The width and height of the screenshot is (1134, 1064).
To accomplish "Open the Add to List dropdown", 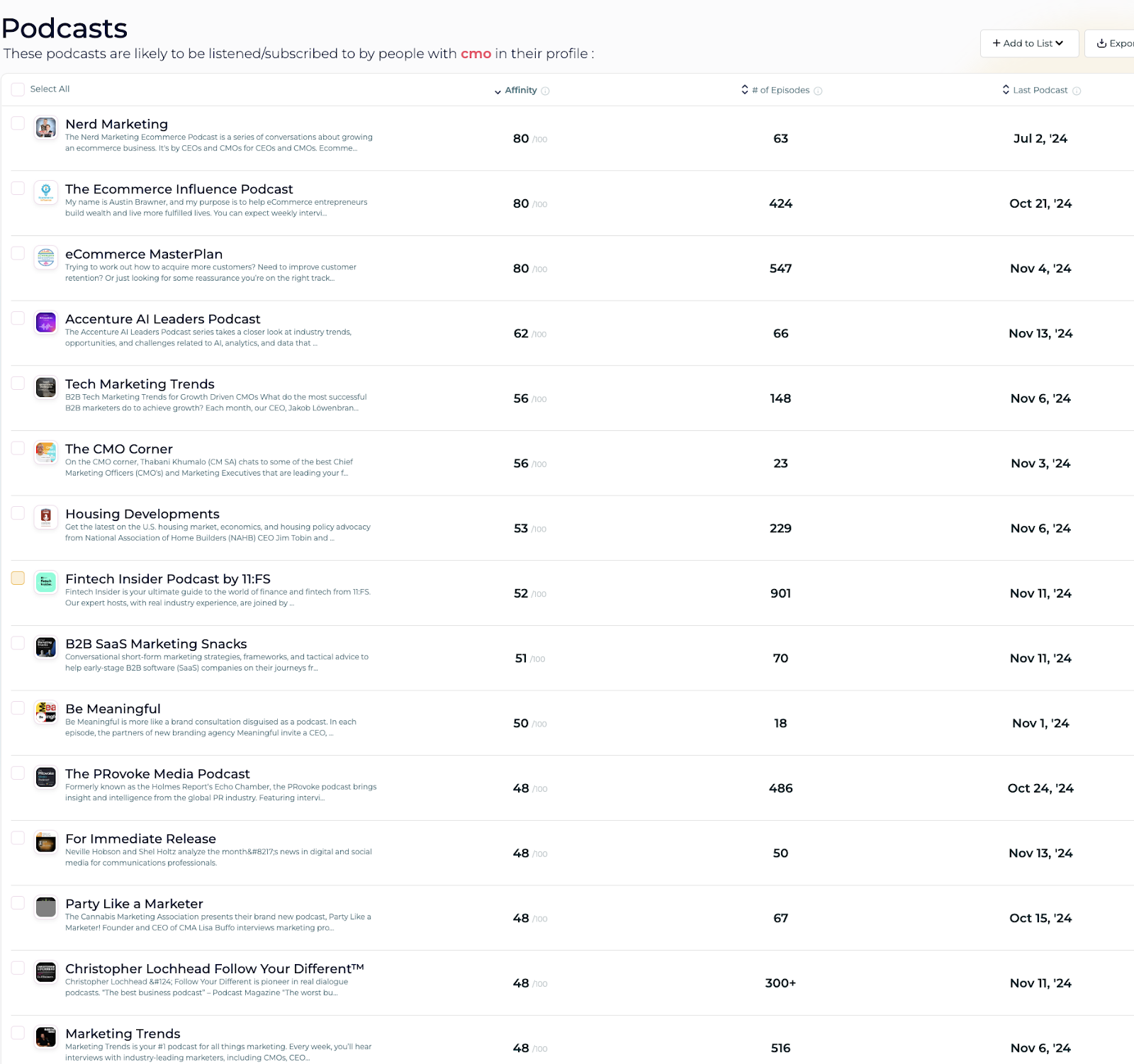I will [1029, 43].
